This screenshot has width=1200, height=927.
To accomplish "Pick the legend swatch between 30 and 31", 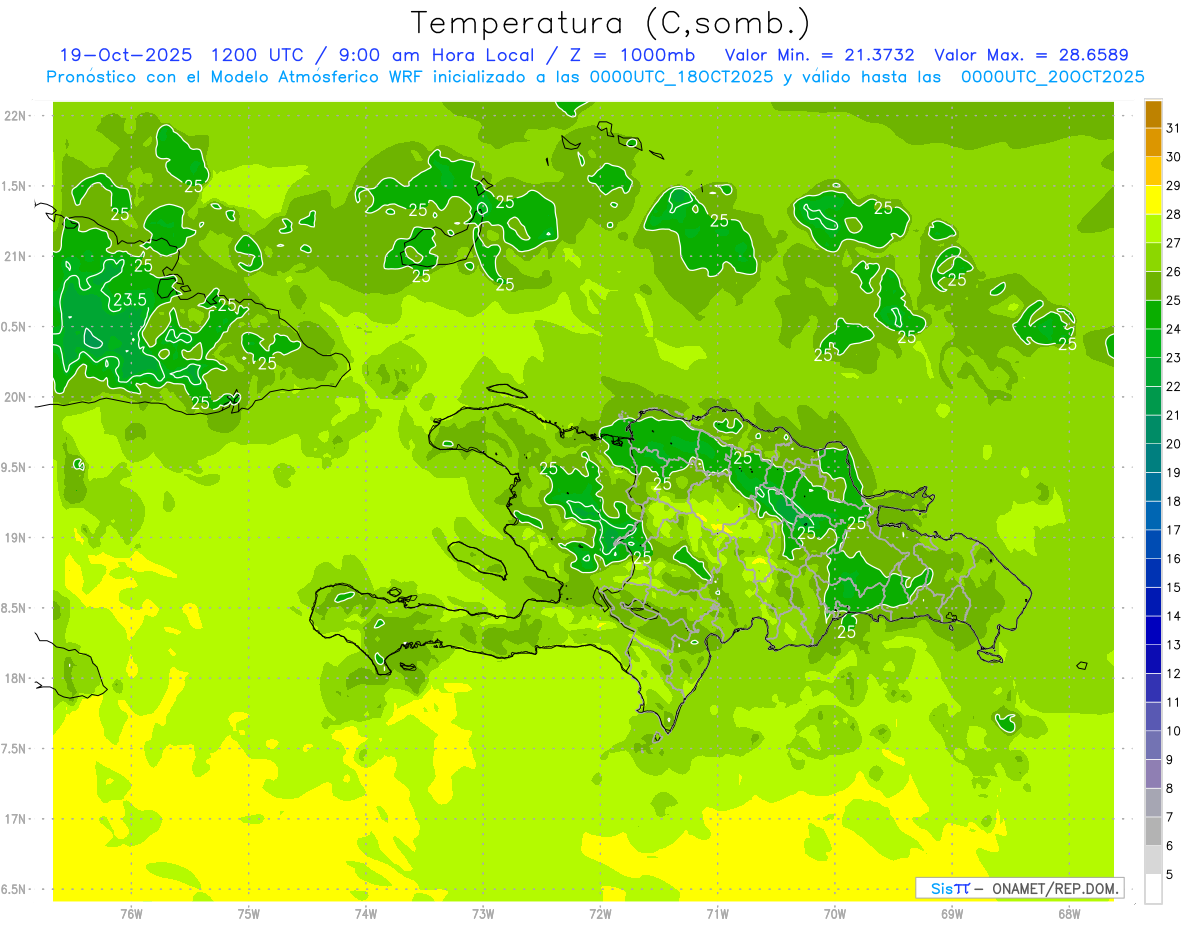I will (1154, 142).
